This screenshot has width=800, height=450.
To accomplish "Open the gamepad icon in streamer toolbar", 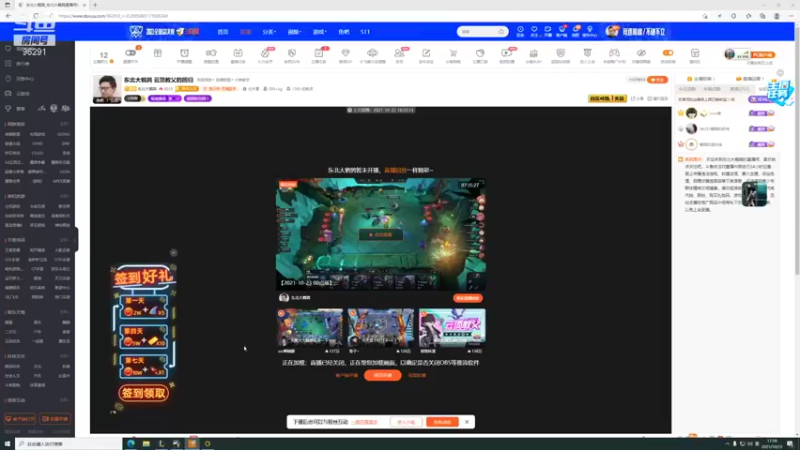I will point(614,54).
